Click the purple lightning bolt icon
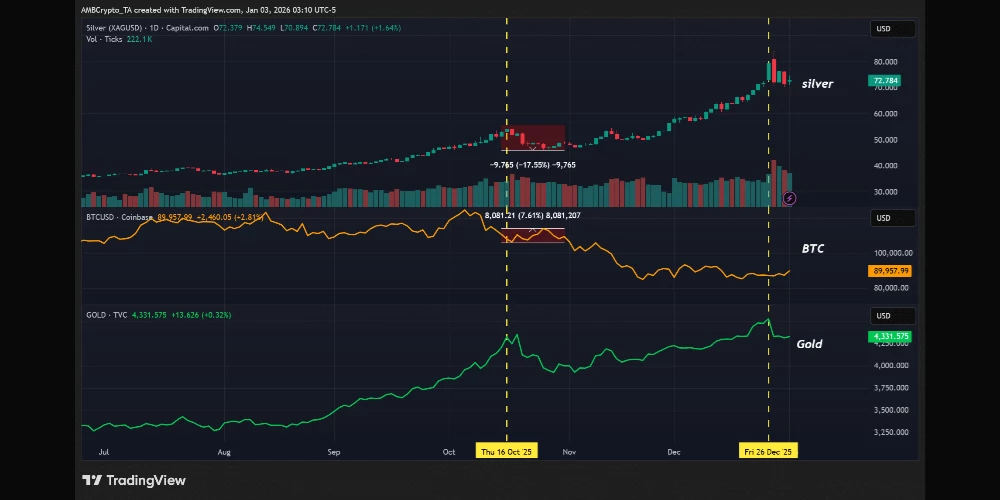This screenshot has height=500, width=1000. (x=791, y=198)
